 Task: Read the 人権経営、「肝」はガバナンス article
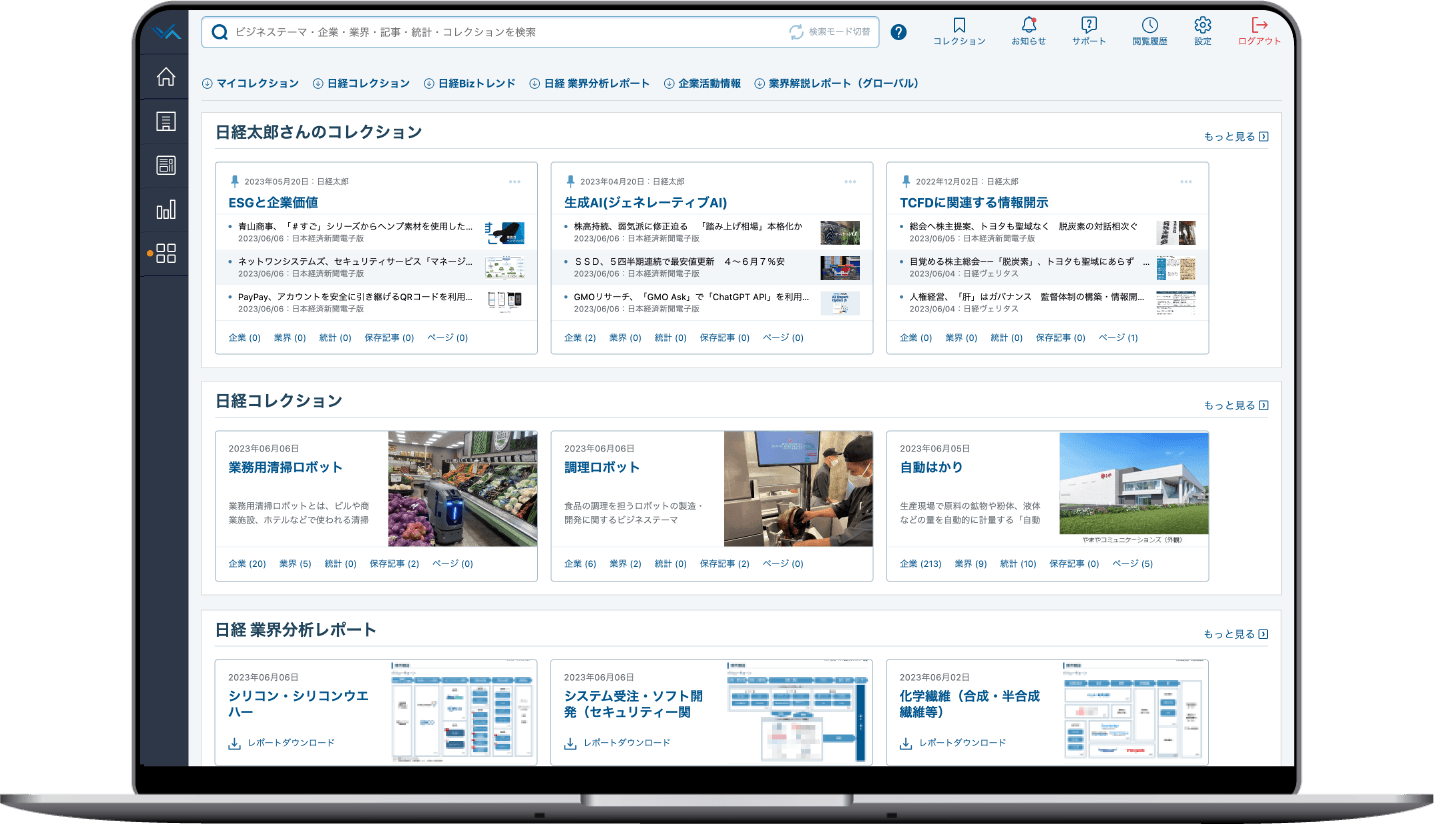1027,297
